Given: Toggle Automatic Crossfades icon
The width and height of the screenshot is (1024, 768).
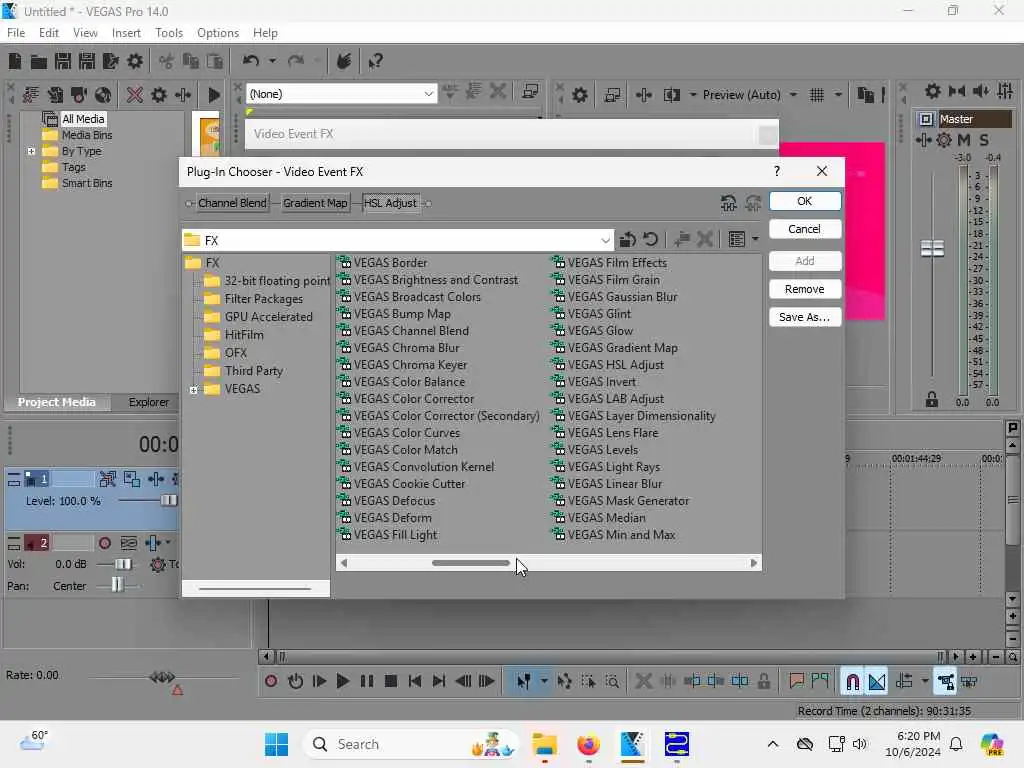Looking at the screenshot, I should tap(877, 682).
